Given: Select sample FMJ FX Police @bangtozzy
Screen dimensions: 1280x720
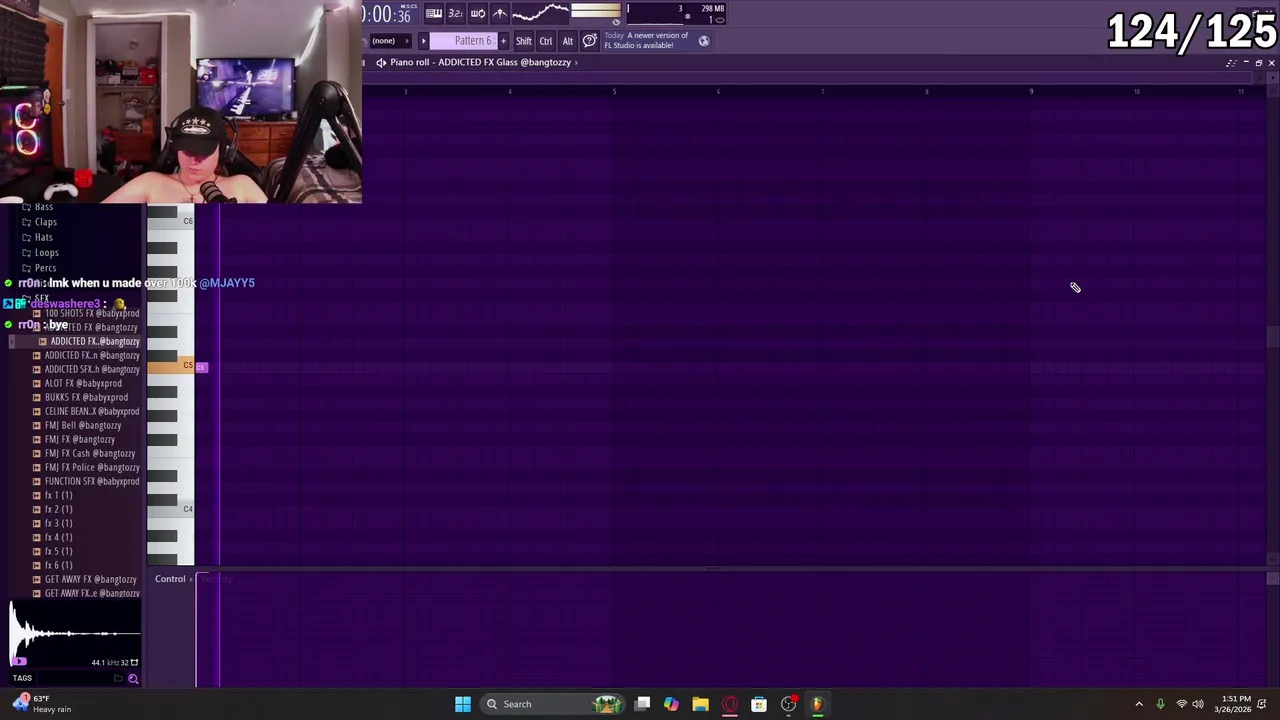Looking at the screenshot, I should pos(91,467).
